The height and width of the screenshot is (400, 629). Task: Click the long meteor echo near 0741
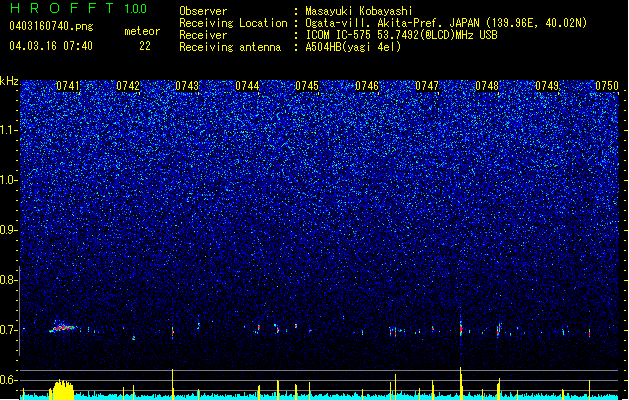[x=62, y=327]
